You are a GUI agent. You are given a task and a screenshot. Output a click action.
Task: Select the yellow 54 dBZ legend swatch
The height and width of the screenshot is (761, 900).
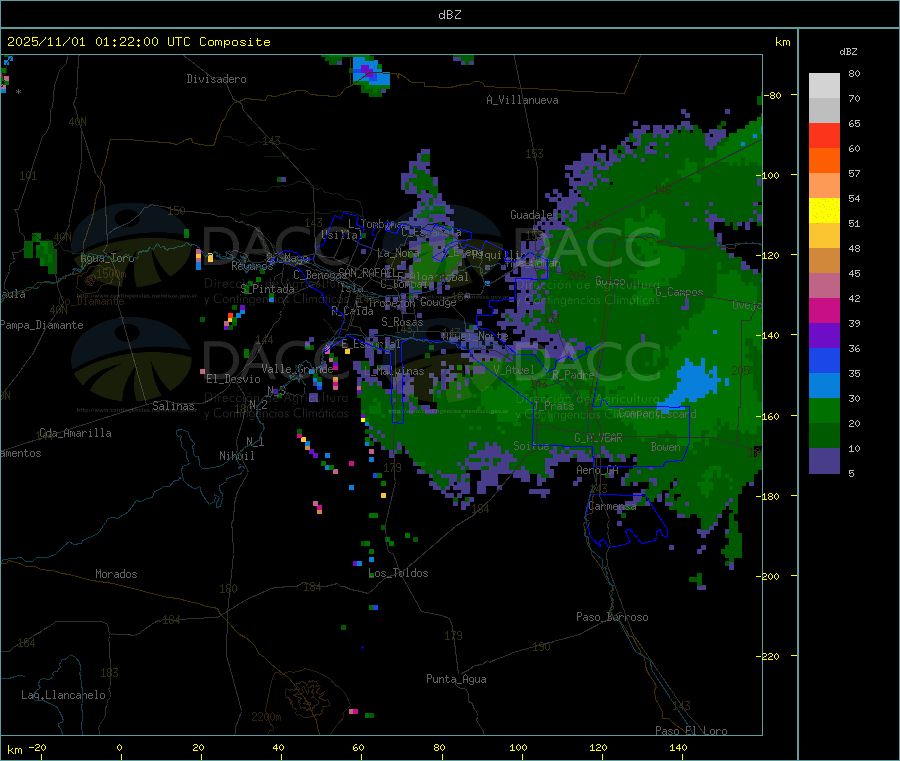coord(824,211)
